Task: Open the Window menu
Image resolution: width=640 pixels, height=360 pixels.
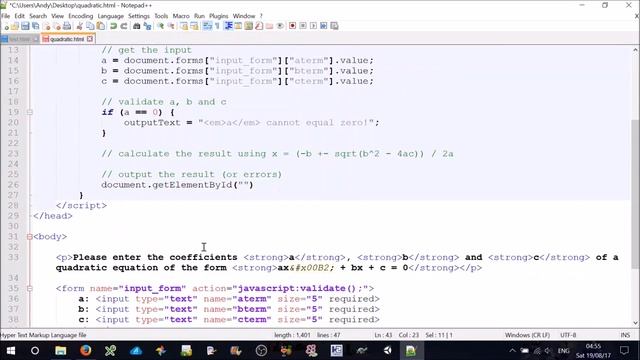Action: [244, 16]
